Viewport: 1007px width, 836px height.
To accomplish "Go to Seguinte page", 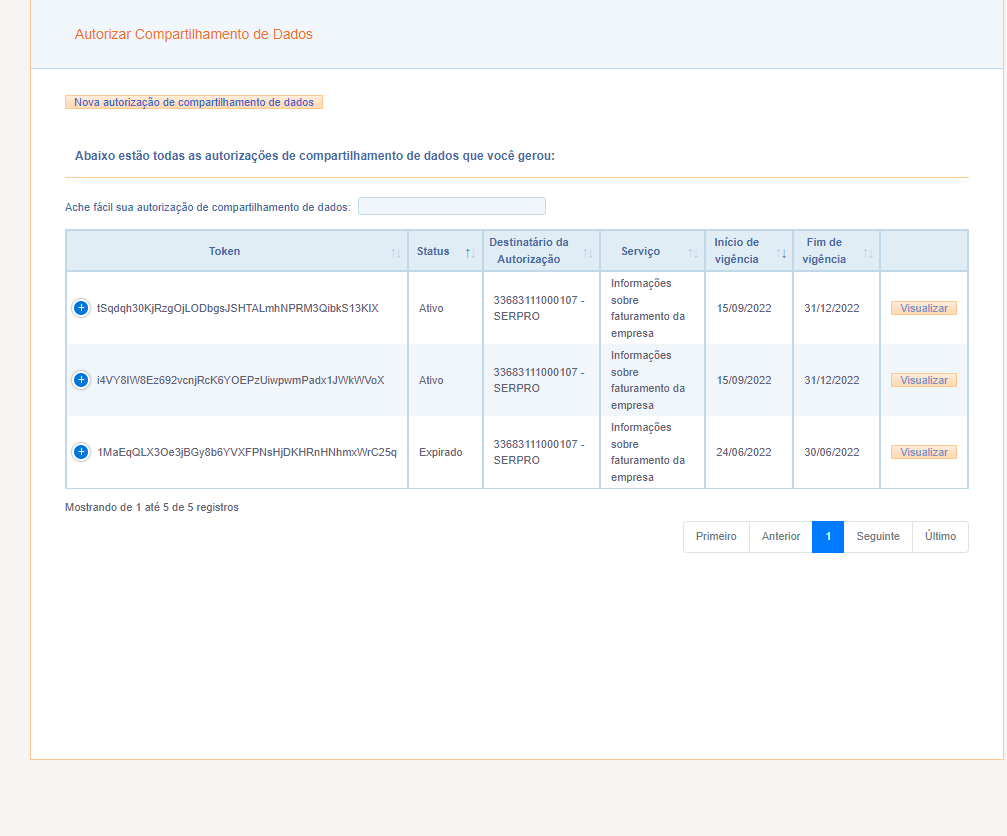I will [x=878, y=537].
